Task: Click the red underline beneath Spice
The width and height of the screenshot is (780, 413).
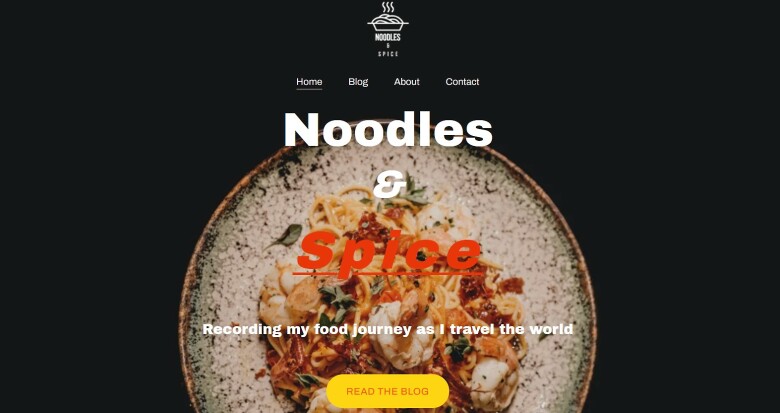Action: tap(388, 273)
